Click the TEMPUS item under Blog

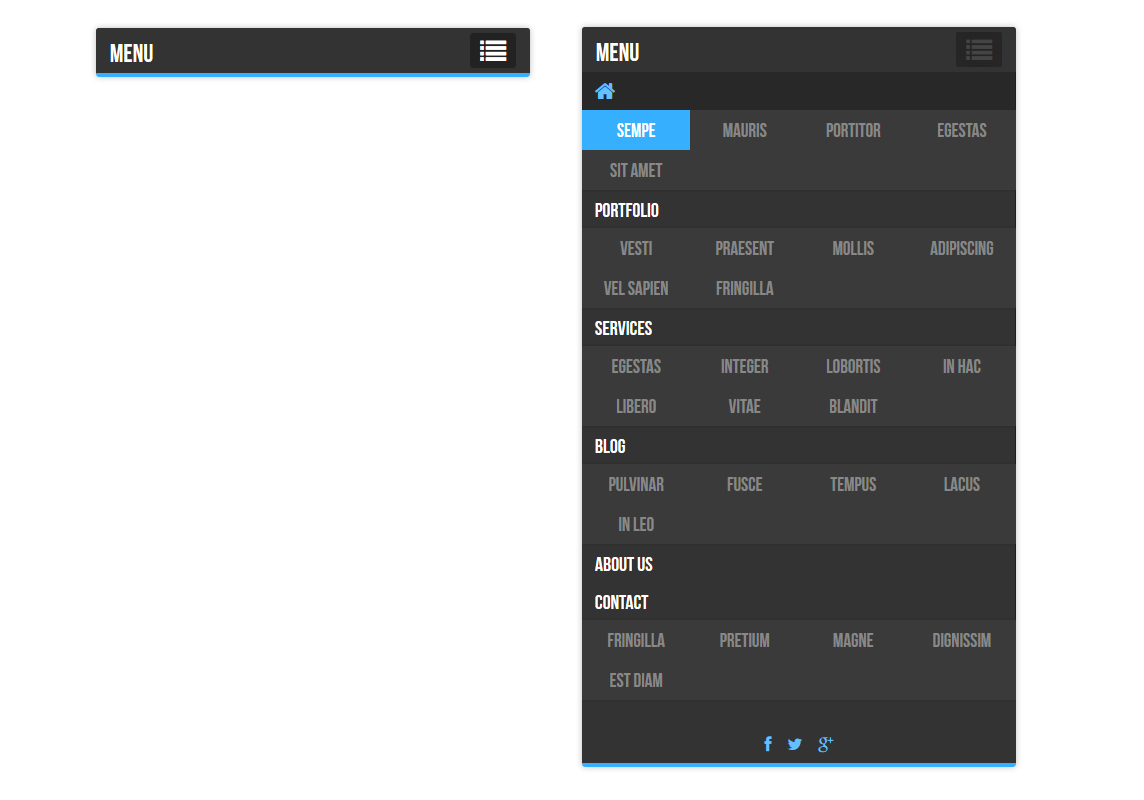(853, 484)
